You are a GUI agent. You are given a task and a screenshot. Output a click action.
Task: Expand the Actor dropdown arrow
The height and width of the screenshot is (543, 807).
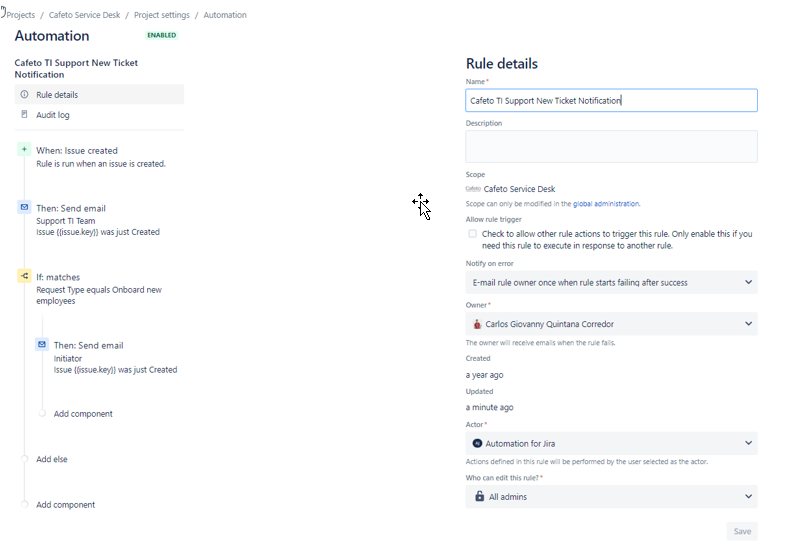[x=748, y=443]
